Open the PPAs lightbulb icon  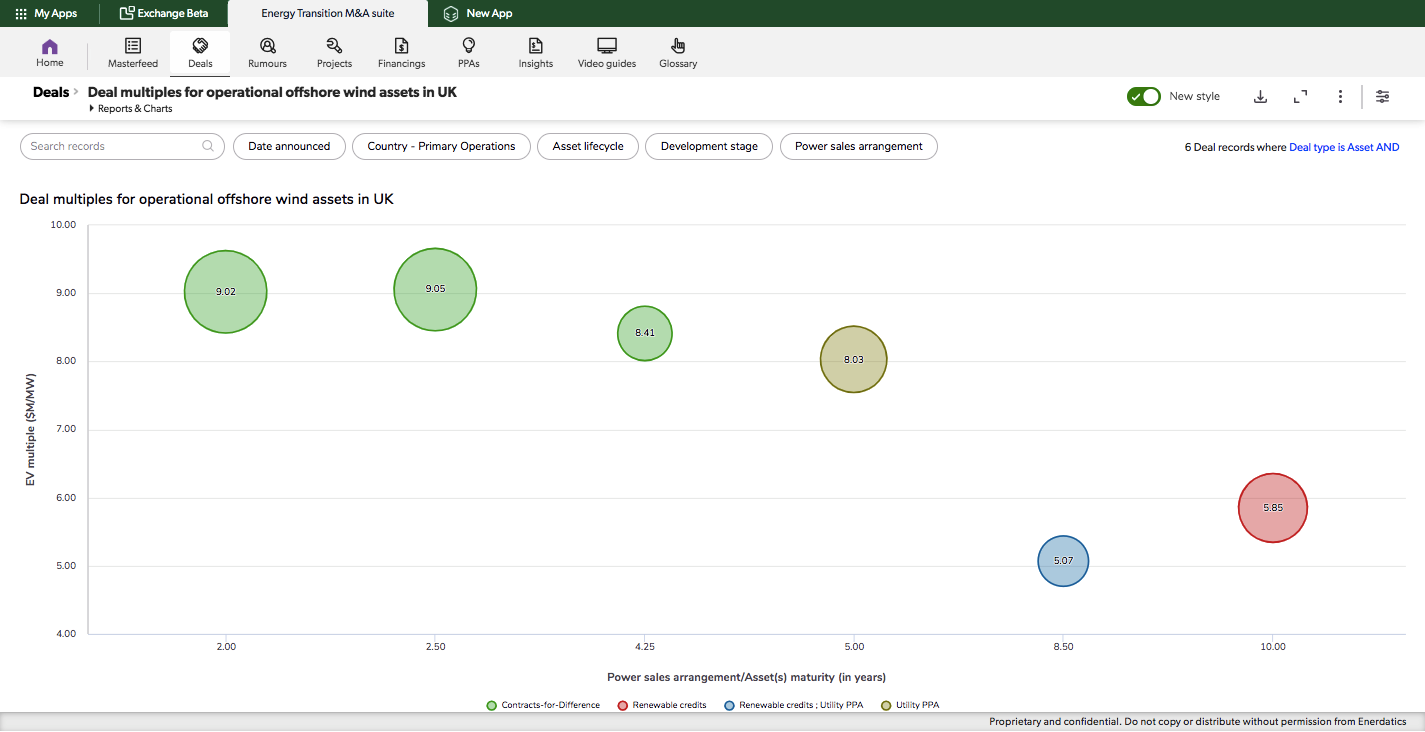(468, 46)
